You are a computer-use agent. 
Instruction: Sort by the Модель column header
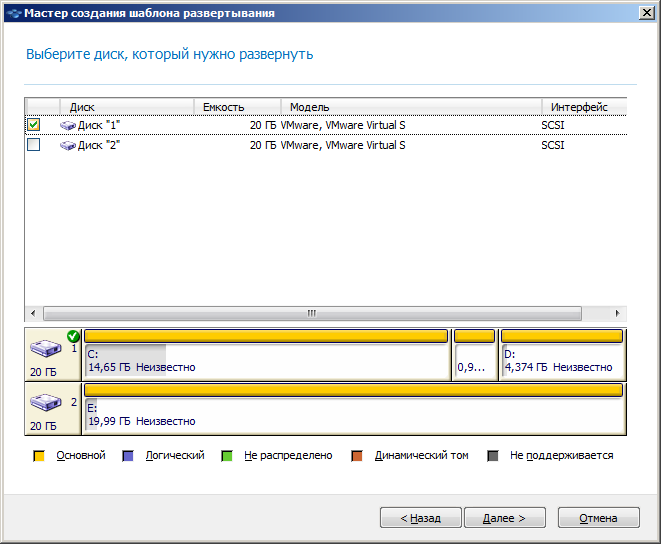(411, 107)
